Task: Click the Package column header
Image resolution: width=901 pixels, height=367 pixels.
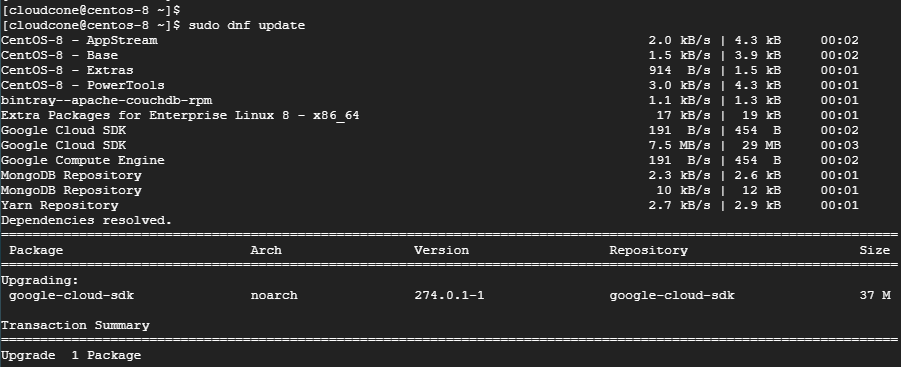Action: pos(36,250)
